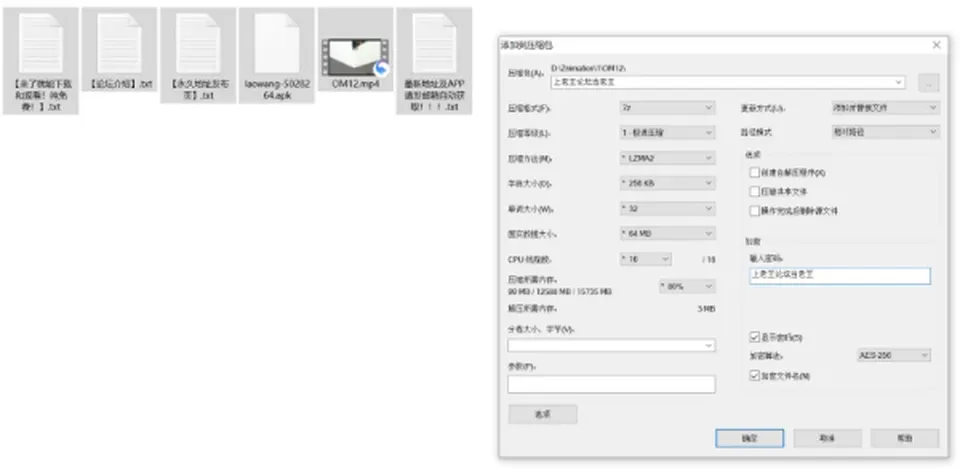The width and height of the screenshot is (960, 469).
Task: Click the 选项 options button at bottom left
Action: point(542,415)
